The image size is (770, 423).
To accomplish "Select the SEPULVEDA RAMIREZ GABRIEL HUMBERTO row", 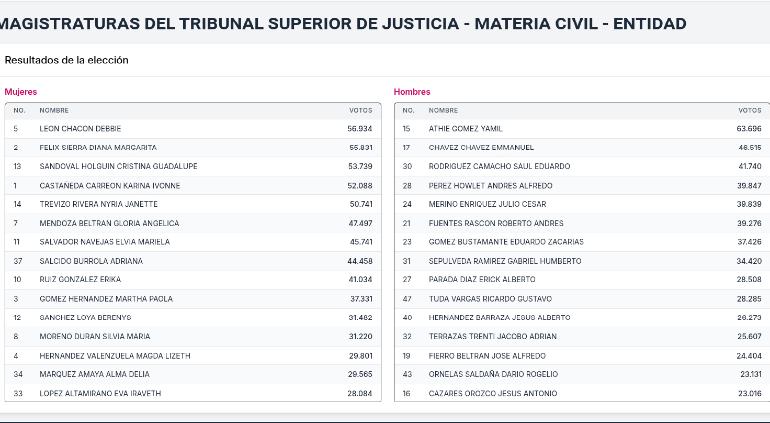I will pos(582,261).
